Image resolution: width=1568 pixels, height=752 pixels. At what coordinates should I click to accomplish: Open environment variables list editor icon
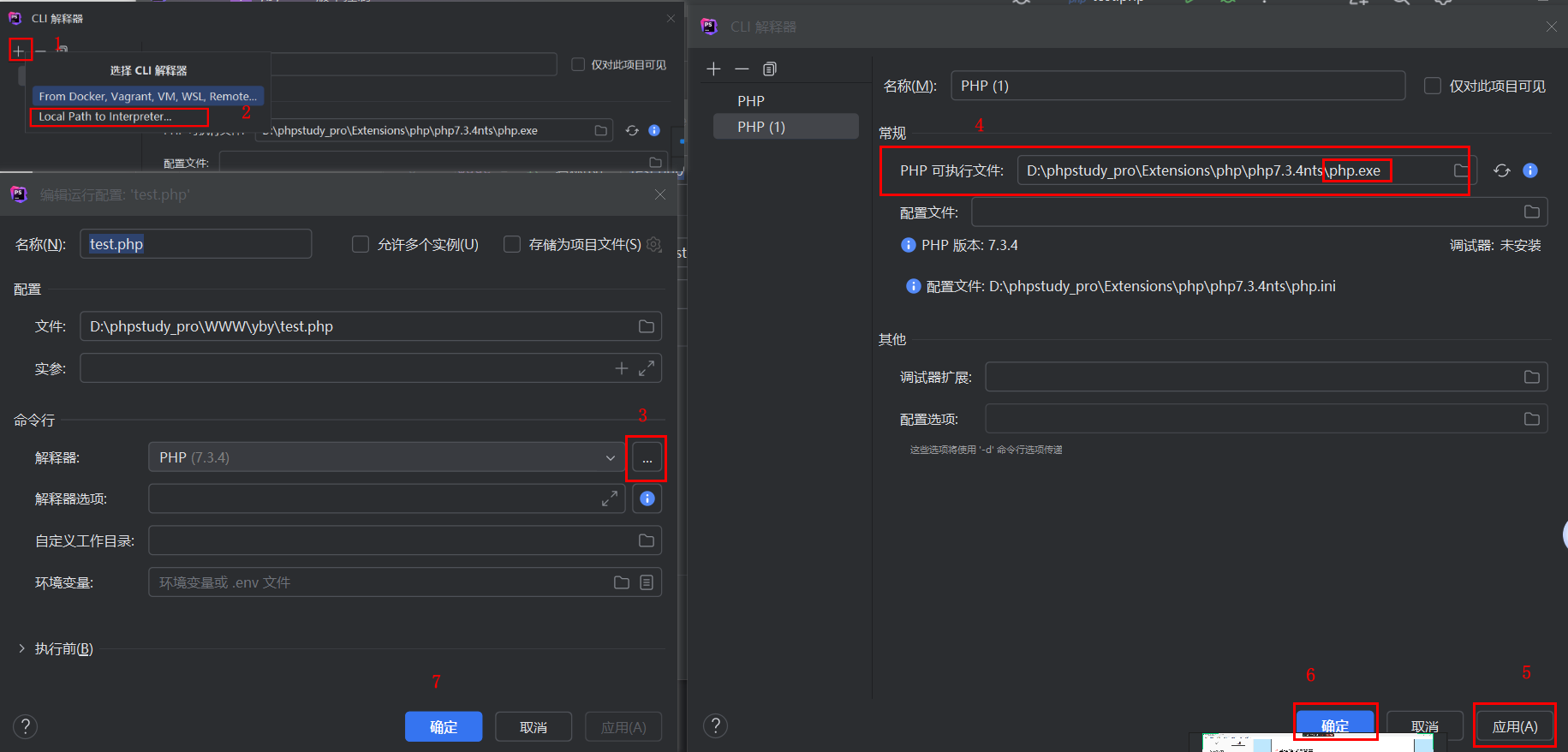point(647,582)
